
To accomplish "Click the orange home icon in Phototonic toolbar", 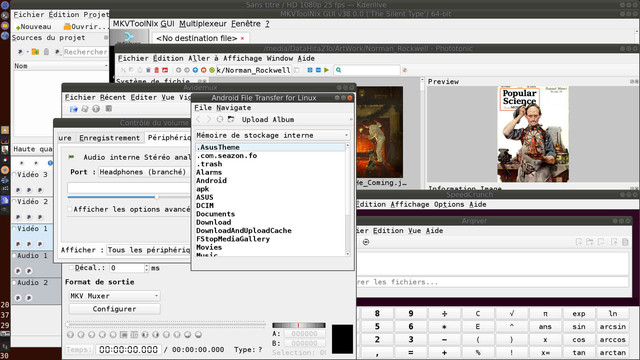I will (x=203, y=70).
